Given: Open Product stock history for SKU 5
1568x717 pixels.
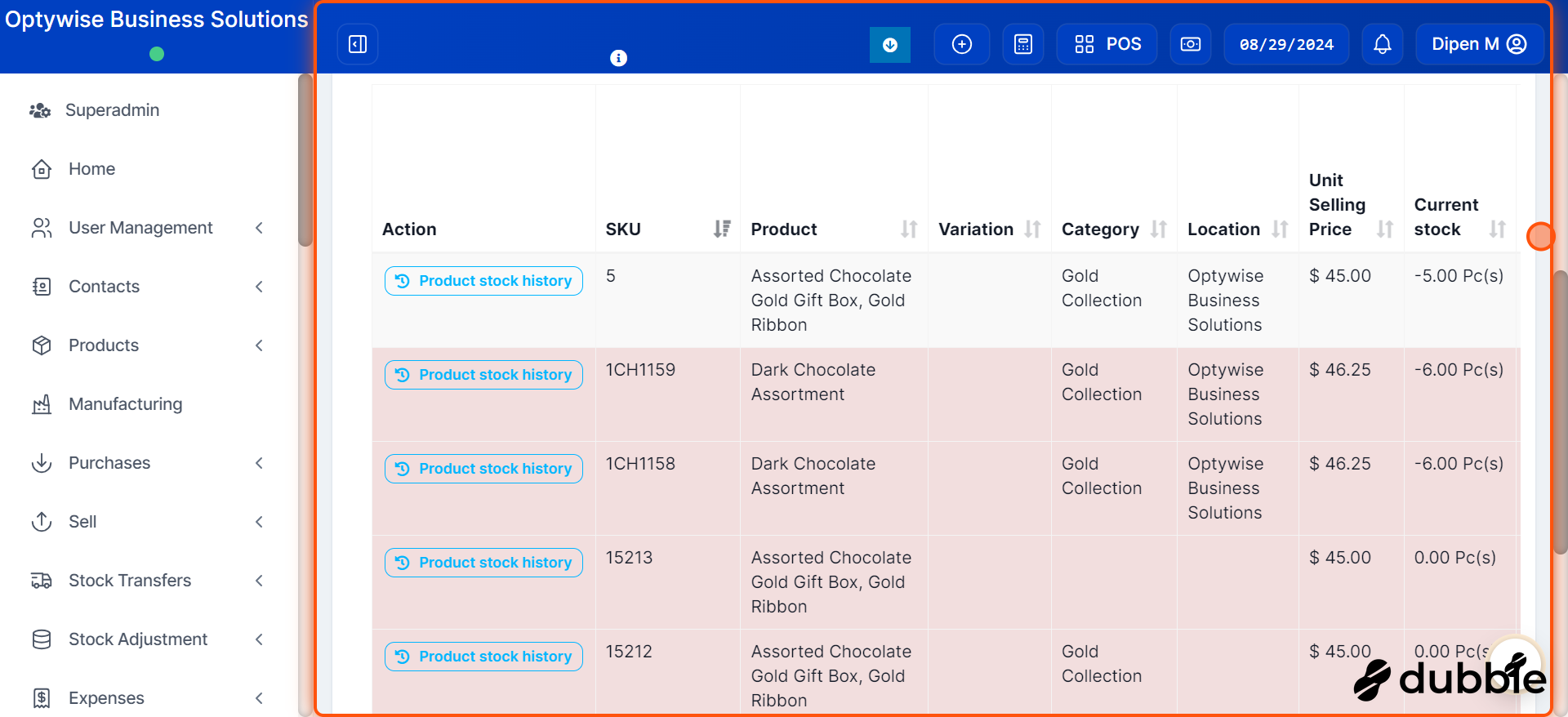Looking at the screenshot, I should coord(483,281).
